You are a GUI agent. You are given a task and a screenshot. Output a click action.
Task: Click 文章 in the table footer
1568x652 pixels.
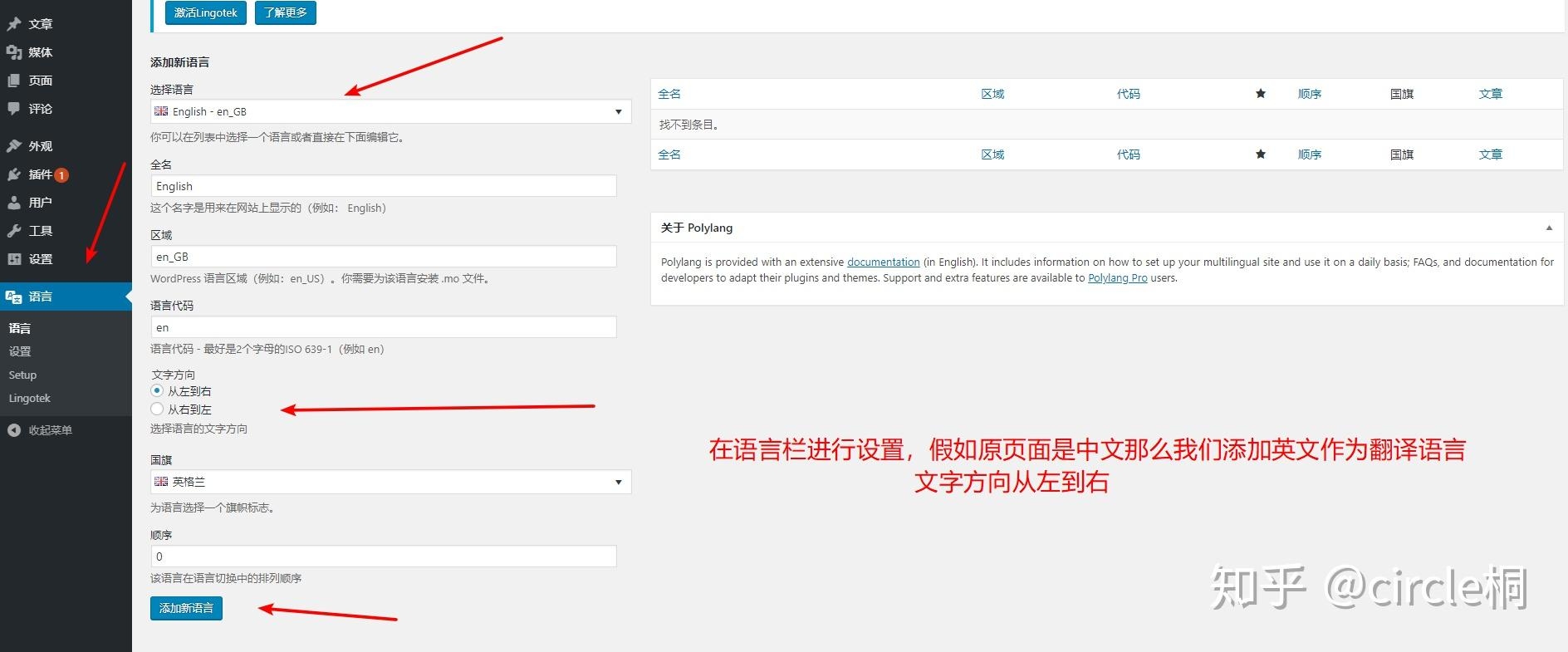tap(1491, 154)
